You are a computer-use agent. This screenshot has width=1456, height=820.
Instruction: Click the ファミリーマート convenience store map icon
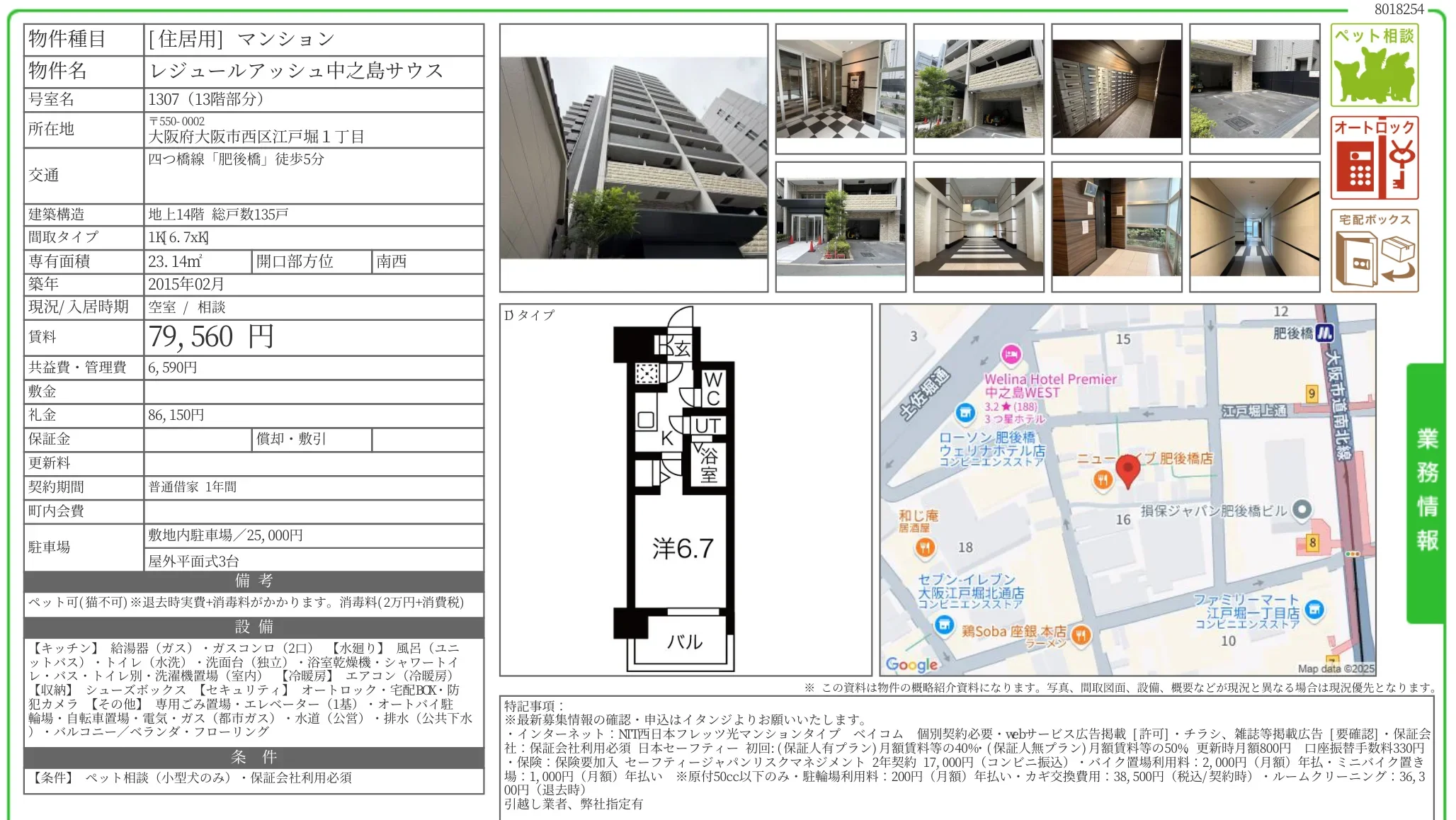[x=1314, y=610]
